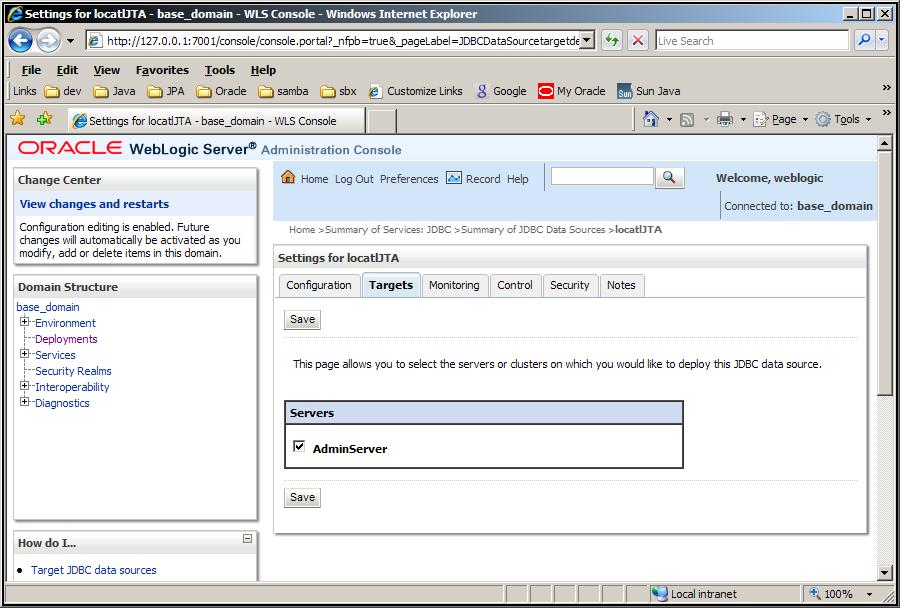The height and width of the screenshot is (608, 900).
Task: Collapse the How do I panel
Action: coord(247,539)
